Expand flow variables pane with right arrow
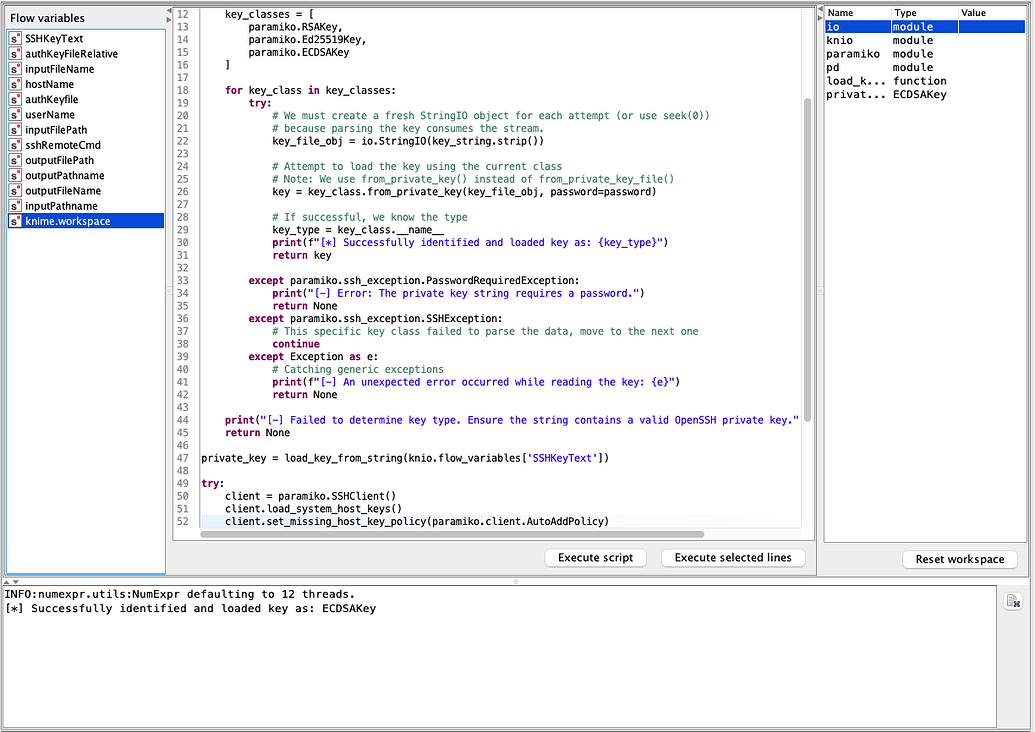This screenshot has width=1035, height=732. click(168, 19)
